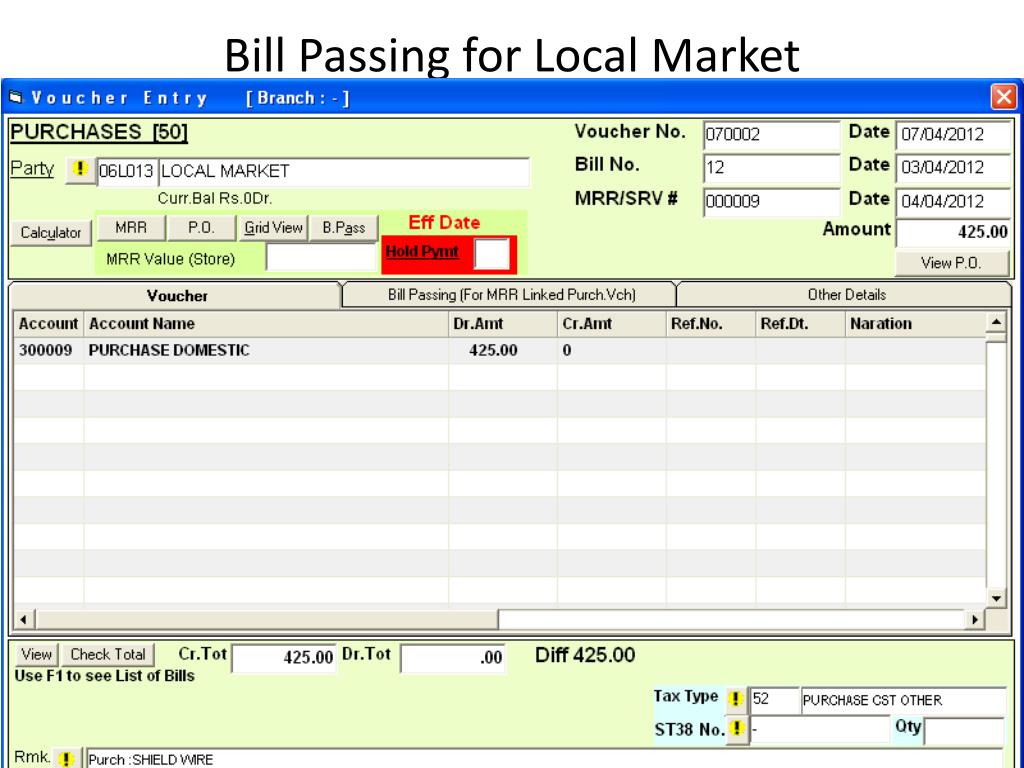Screen dimensions: 1024x768
Task: Click the party name field LOCAL MARKET
Action: click(344, 172)
